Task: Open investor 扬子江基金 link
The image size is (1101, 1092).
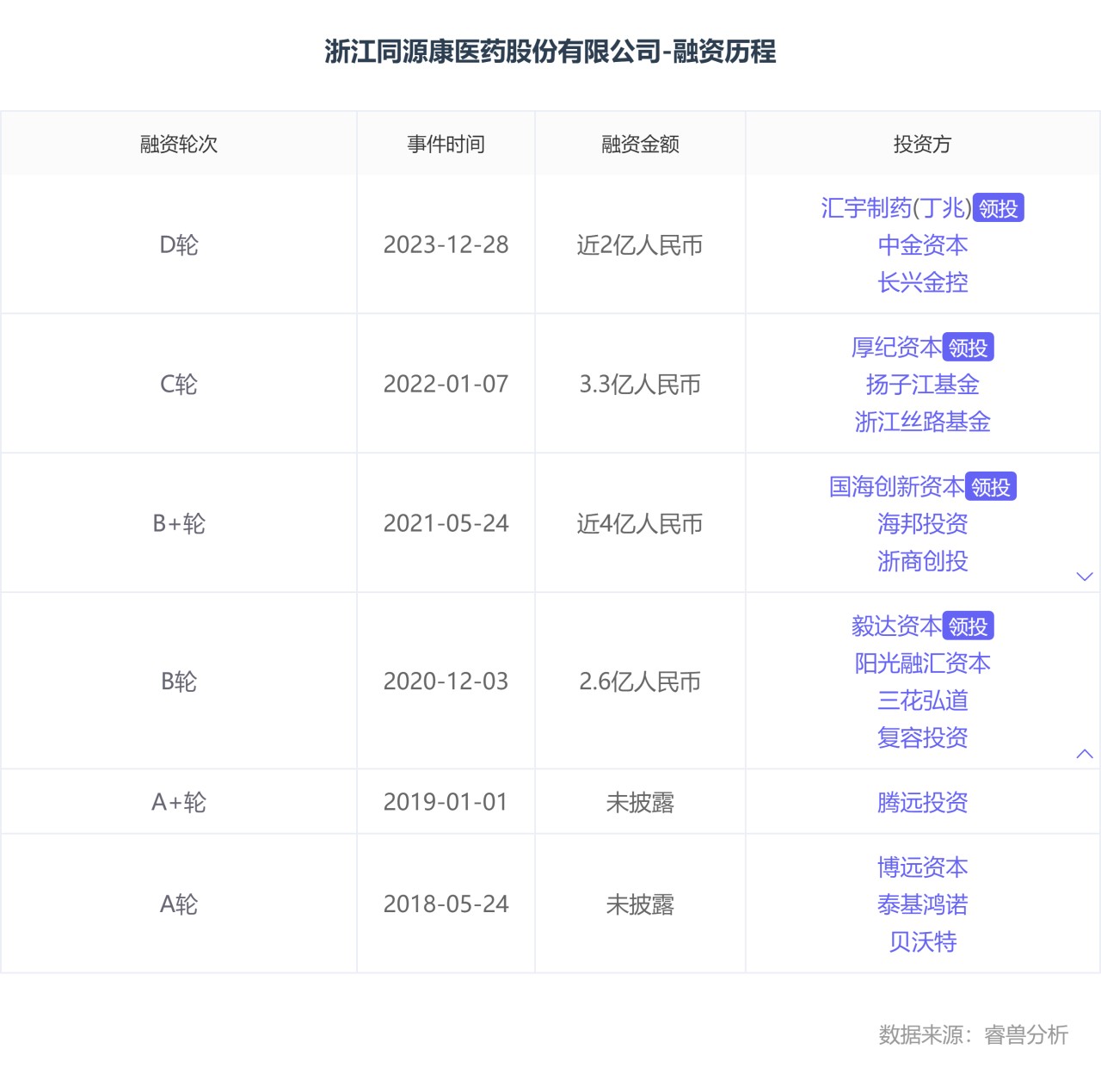Action: point(922,385)
